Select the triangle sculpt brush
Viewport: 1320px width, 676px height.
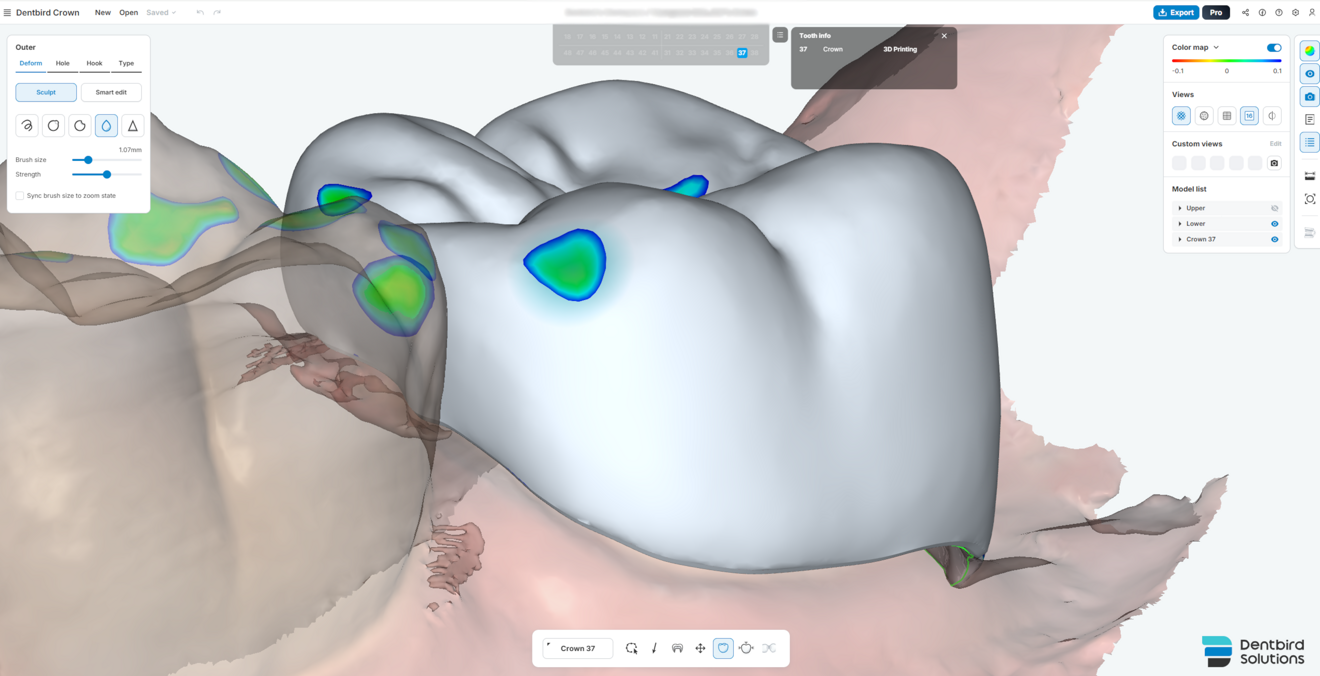(x=132, y=125)
